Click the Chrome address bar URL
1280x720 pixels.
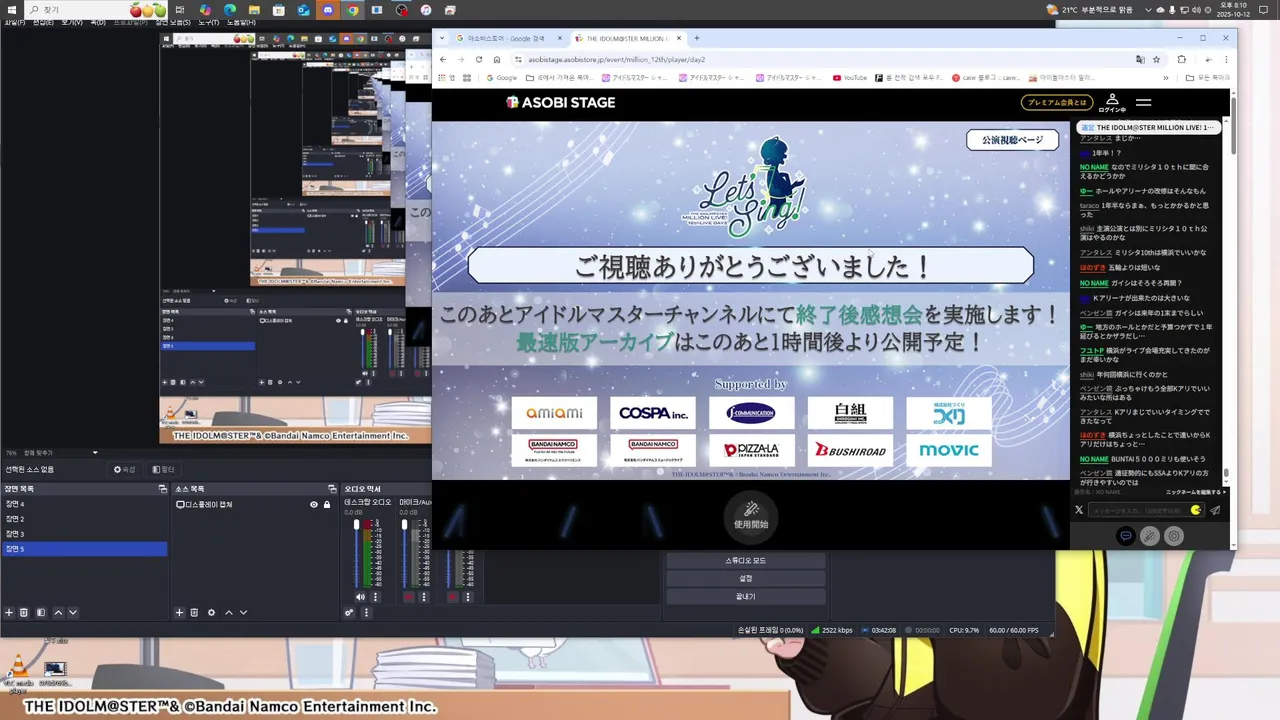point(617,59)
